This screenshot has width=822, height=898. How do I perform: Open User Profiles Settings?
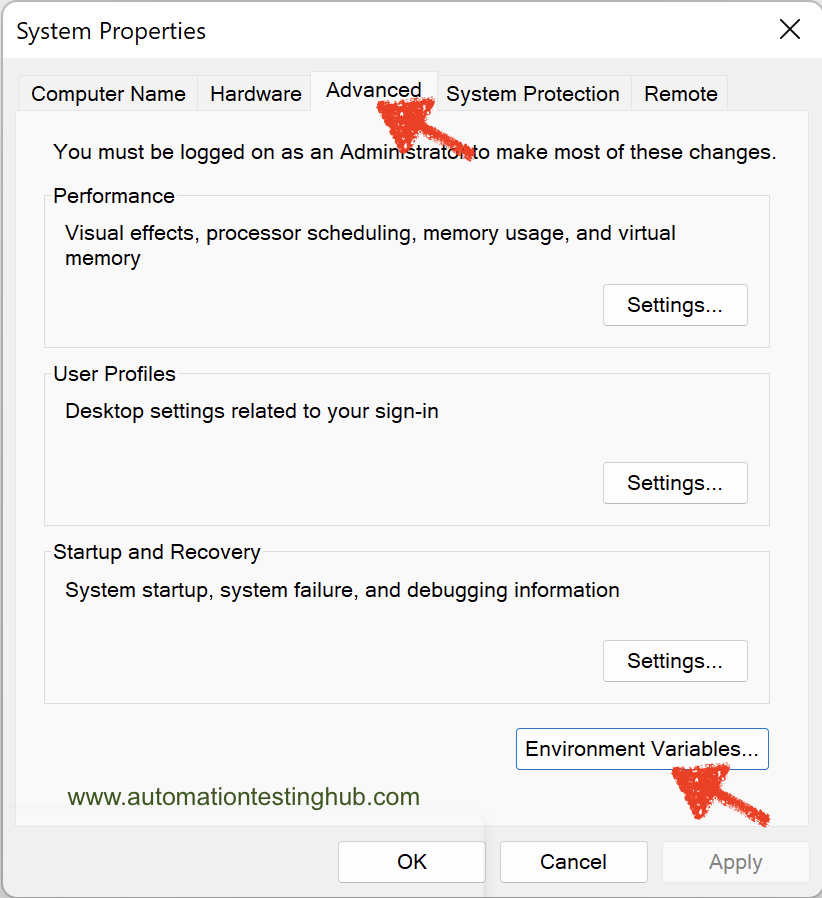(x=675, y=483)
